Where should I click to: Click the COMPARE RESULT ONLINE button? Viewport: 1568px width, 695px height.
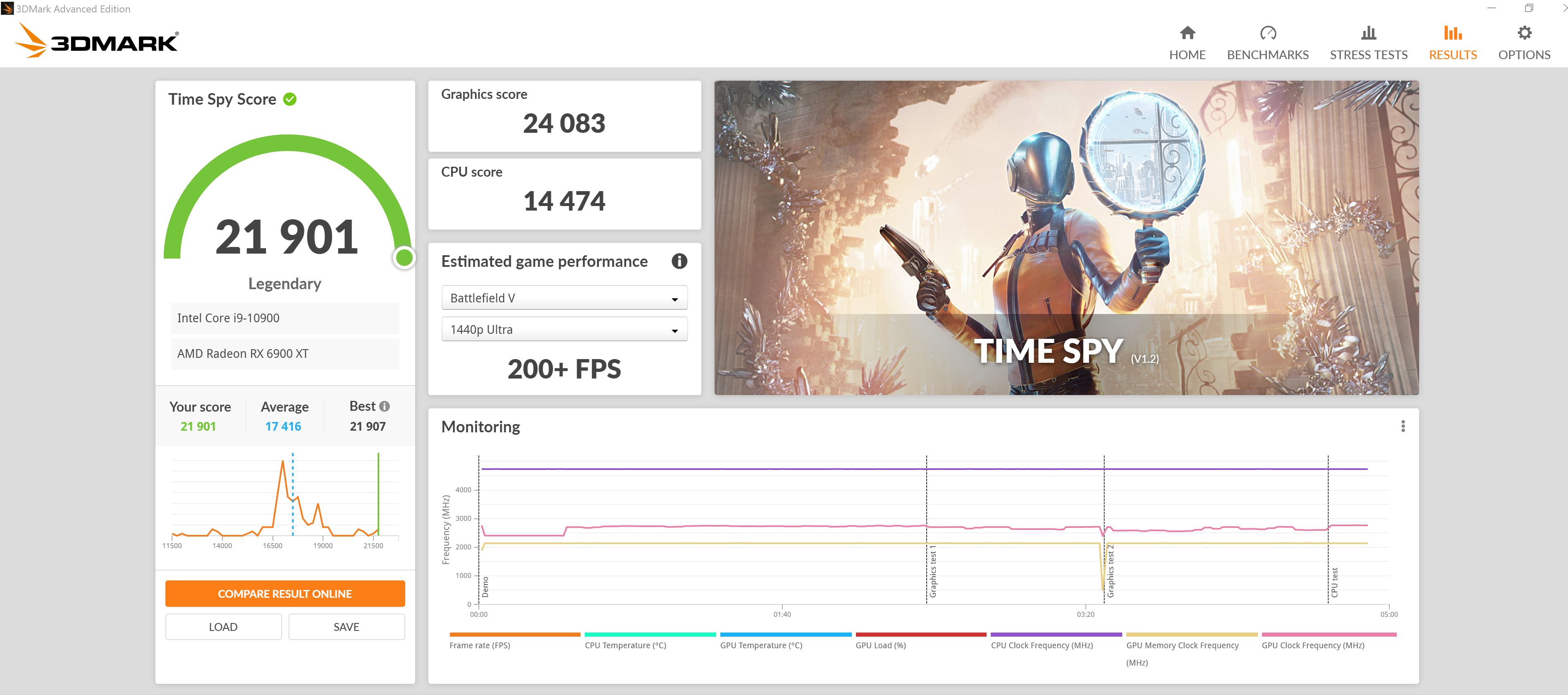click(x=285, y=593)
